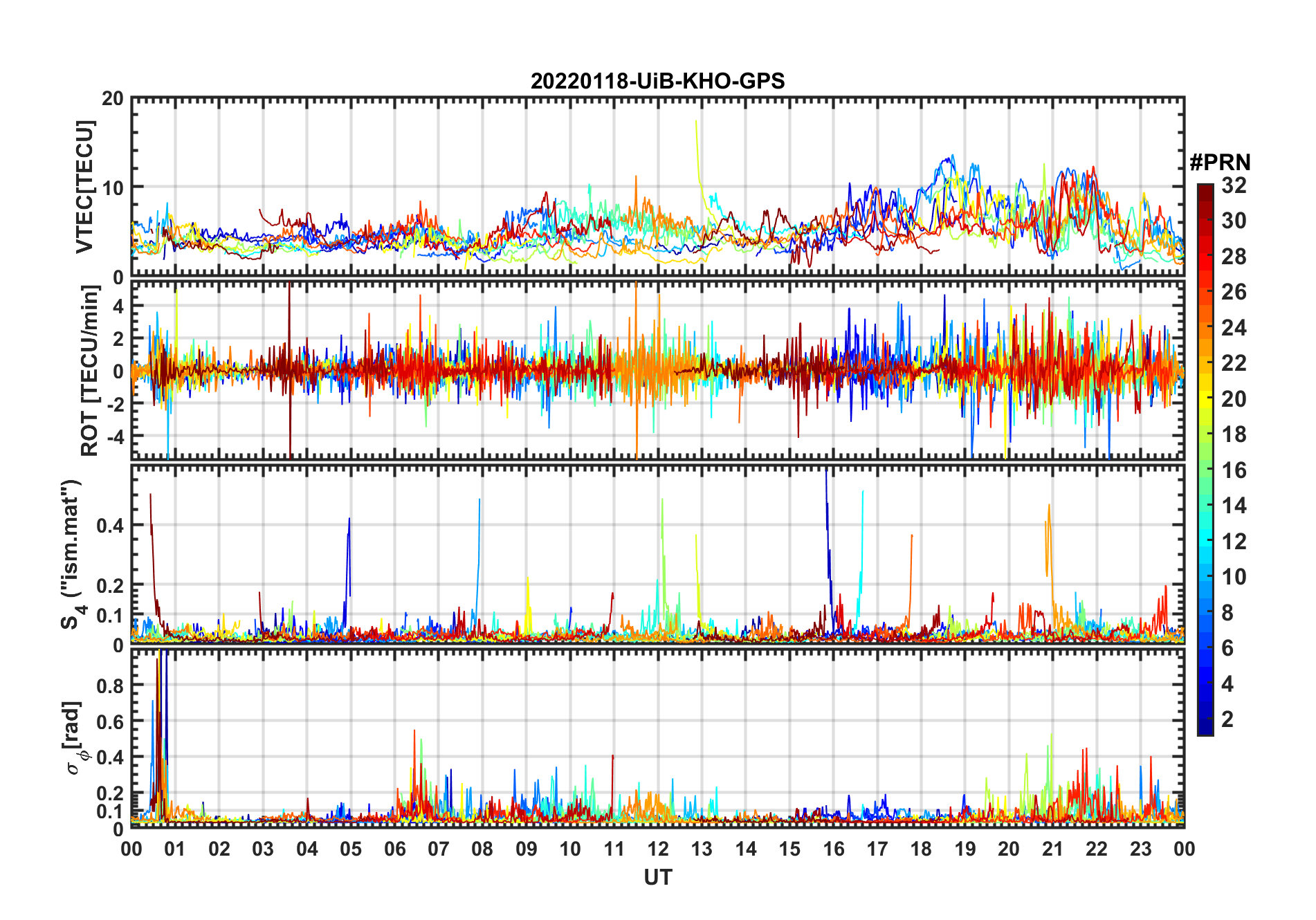Image resolution: width=1316 pixels, height=920 pixels.
Task: Select x-axis hour tick label 23
Action: pos(1140,849)
